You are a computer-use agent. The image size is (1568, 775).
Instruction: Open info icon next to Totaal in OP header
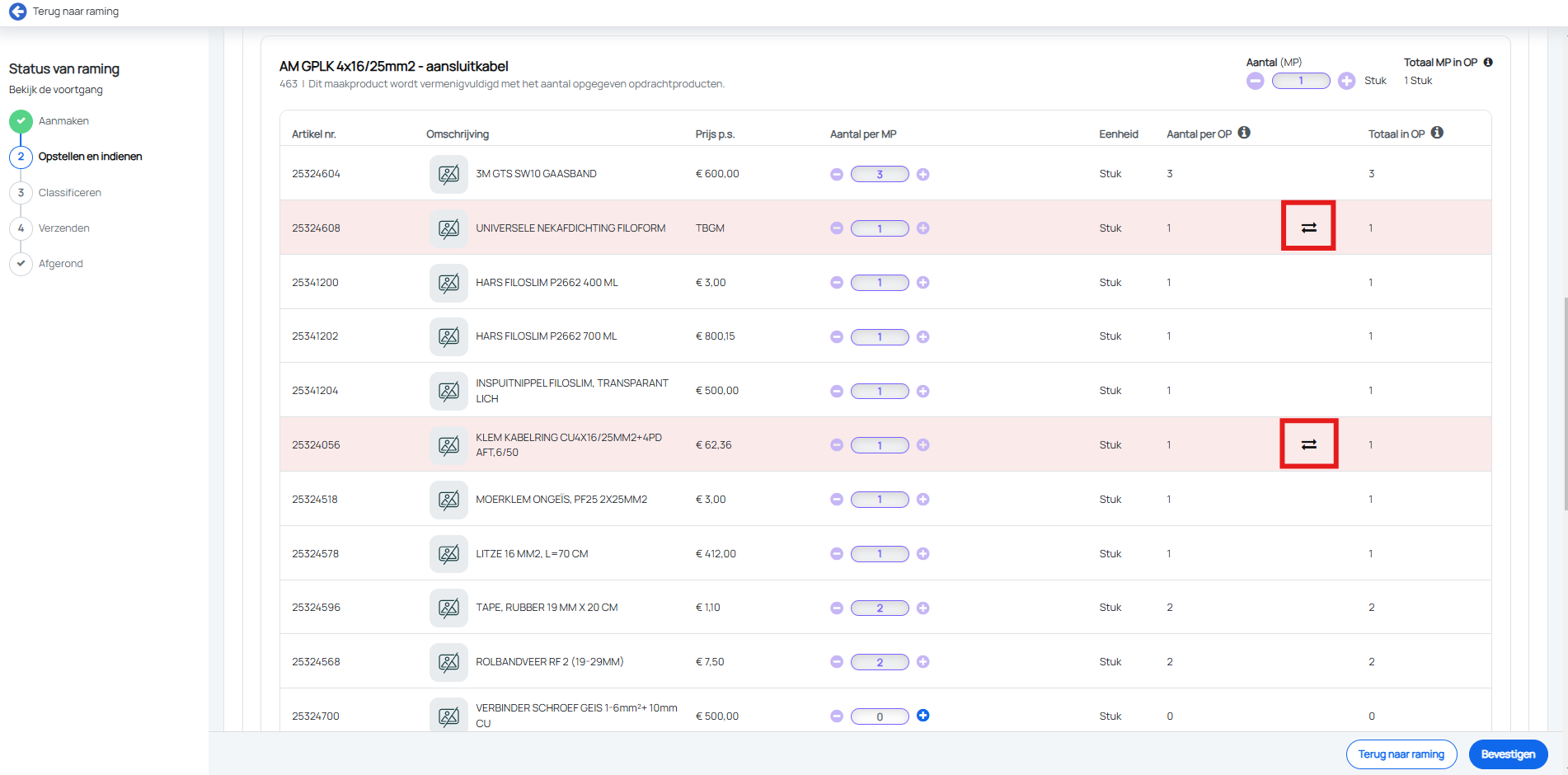pos(1437,133)
